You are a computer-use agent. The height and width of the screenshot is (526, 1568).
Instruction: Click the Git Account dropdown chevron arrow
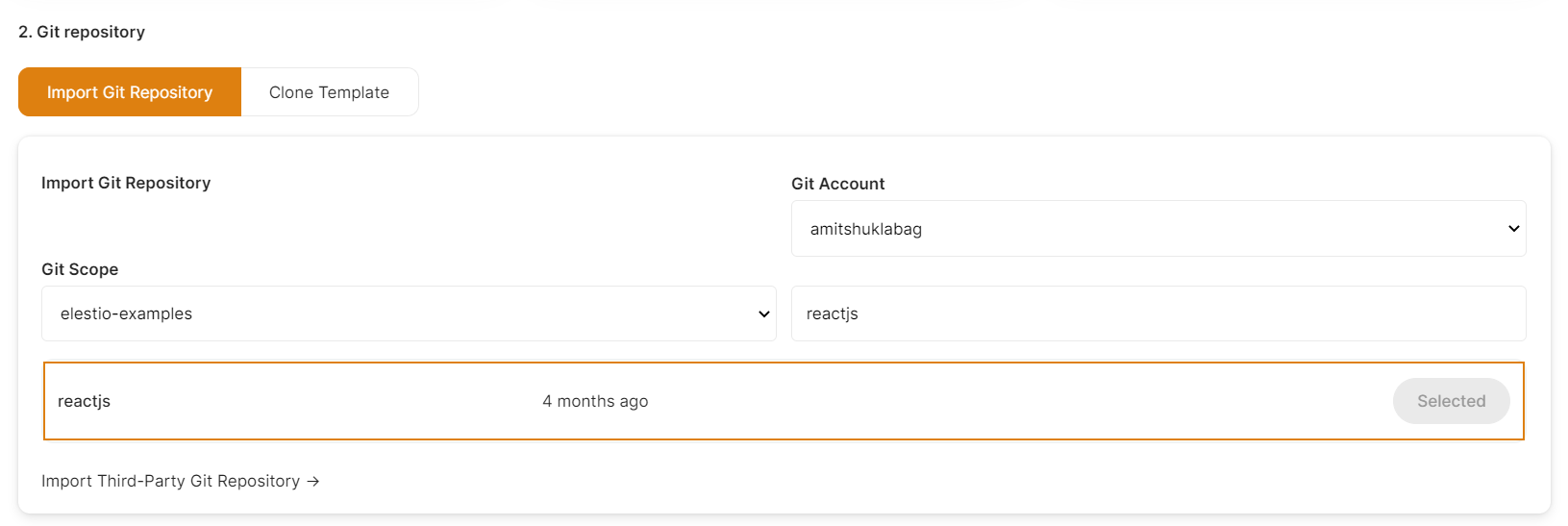[x=1513, y=229]
